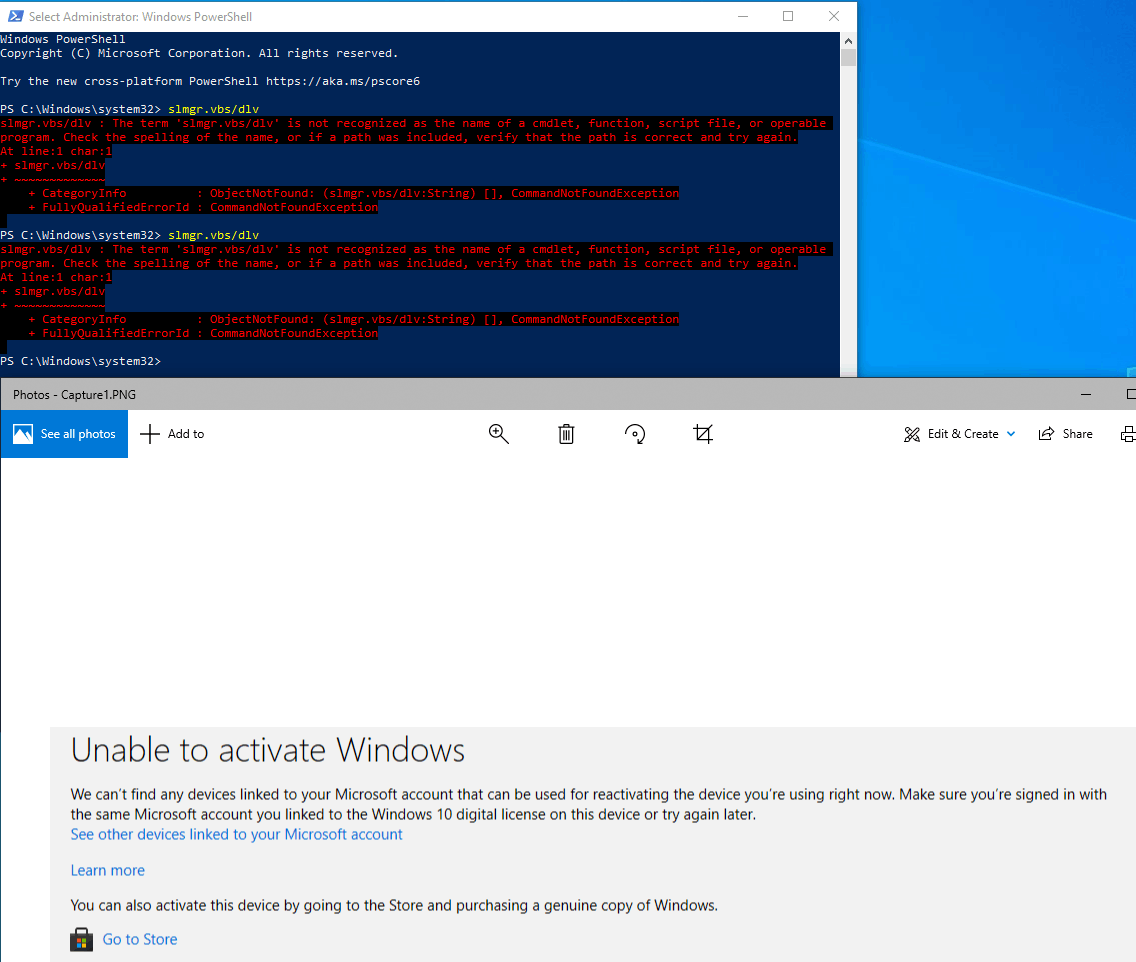Open the crop tool in Photos

coord(703,434)
